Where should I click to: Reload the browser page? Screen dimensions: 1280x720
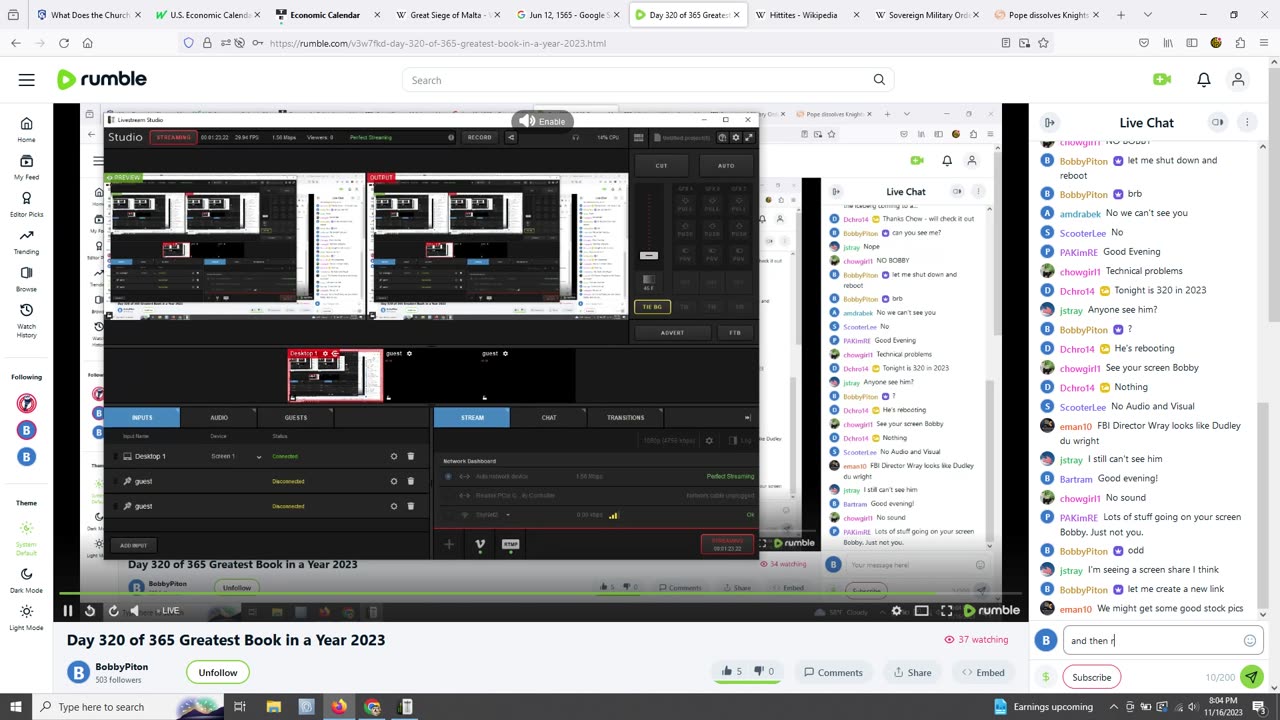pyautogui.click(x=64, y=43)
